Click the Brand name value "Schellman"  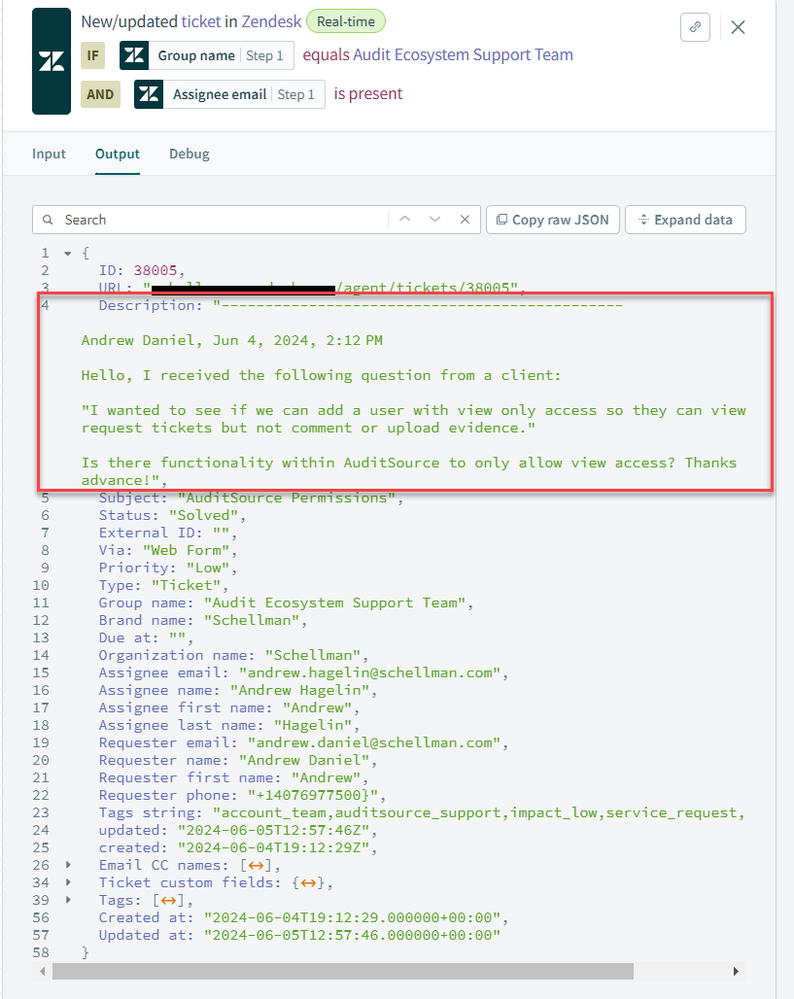(251, 620)
